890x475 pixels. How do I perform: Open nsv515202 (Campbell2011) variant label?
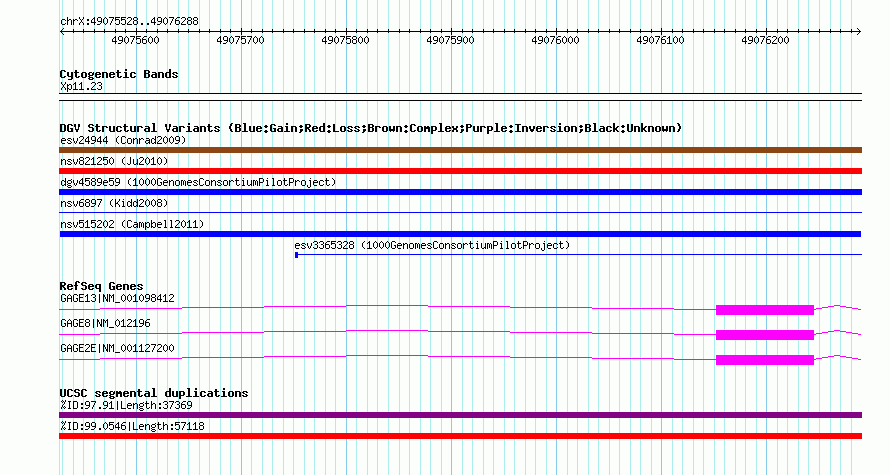pos(132,224)
